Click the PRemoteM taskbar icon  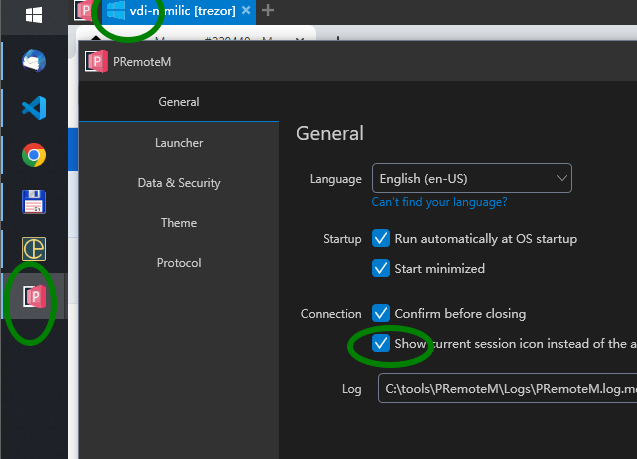(35, 296)
